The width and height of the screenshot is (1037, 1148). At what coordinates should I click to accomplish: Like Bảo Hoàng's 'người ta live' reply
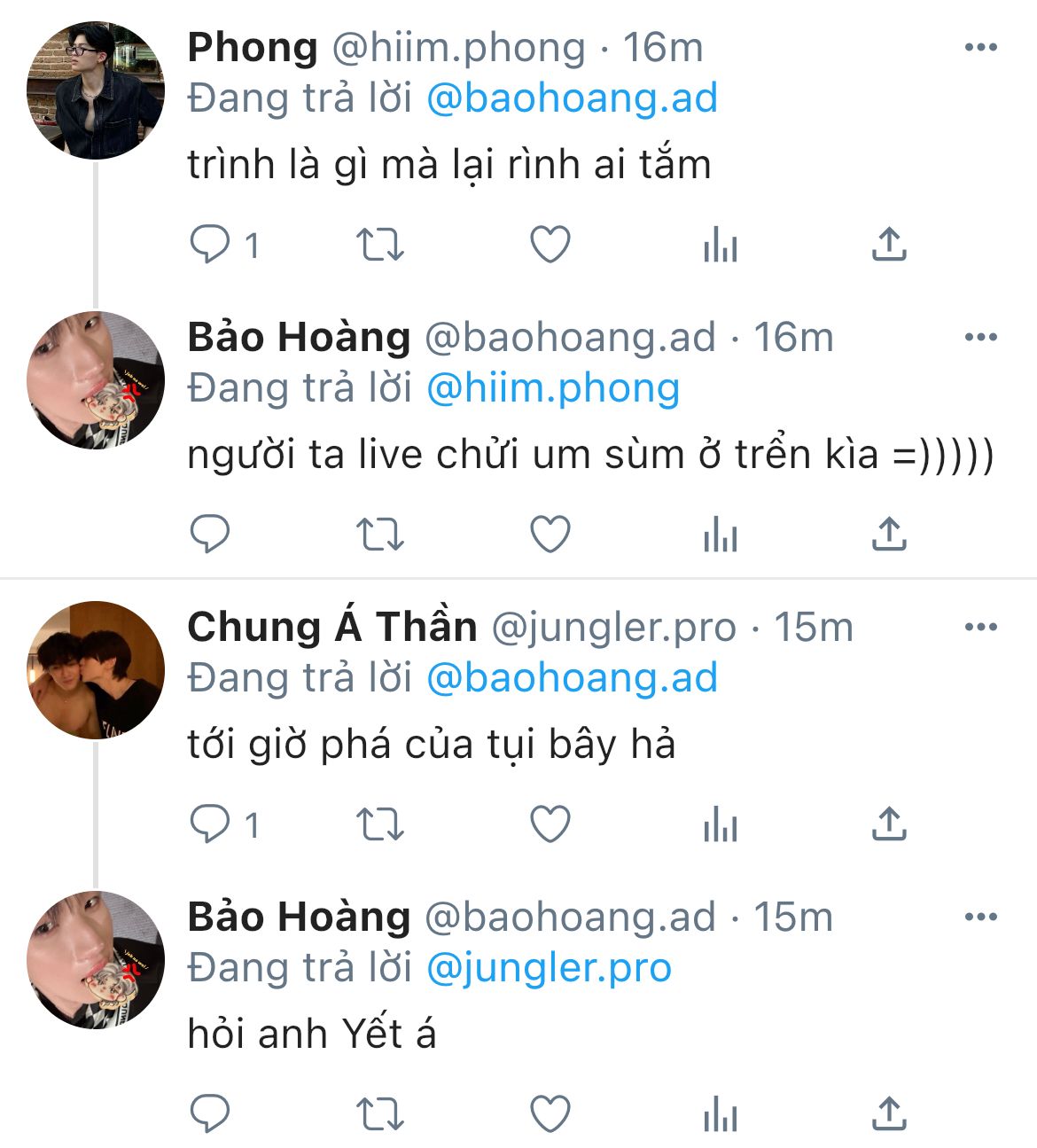point(550,535)
